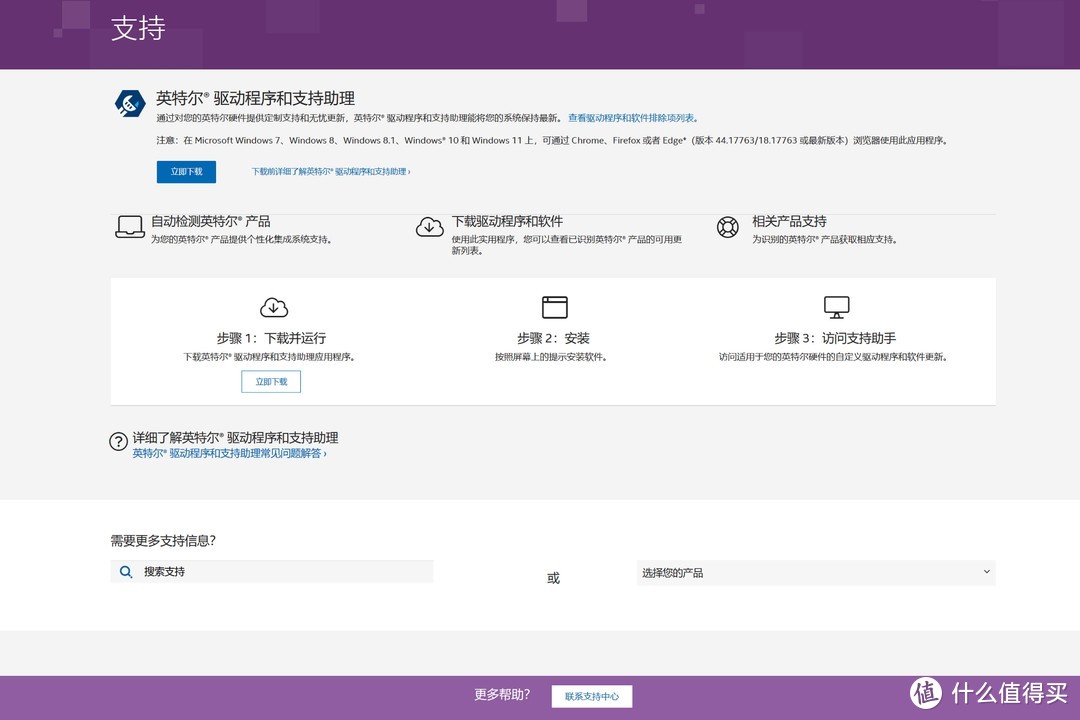1080x720 pixels.
Task: Click the cloud download icon above 步骤 1
Action: click(273, 307)
